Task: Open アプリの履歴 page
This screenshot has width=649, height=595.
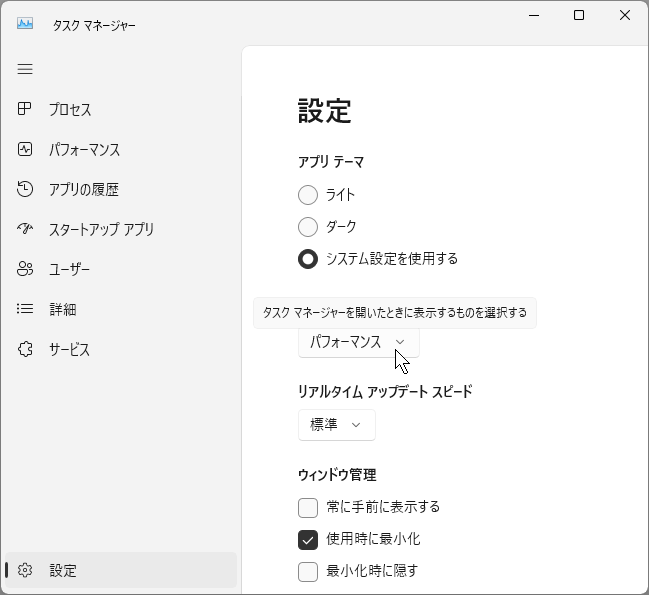Action: (121, 189)
